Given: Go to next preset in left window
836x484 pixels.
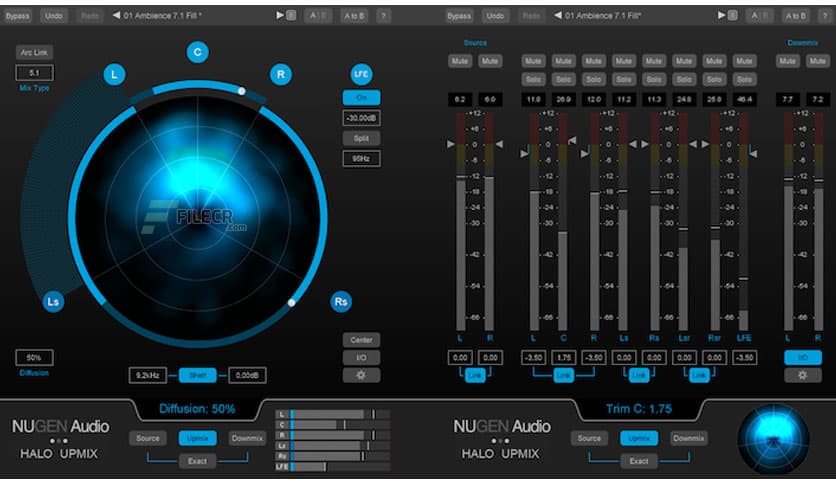Looking at the screenshot, I should tap(280, 15).
